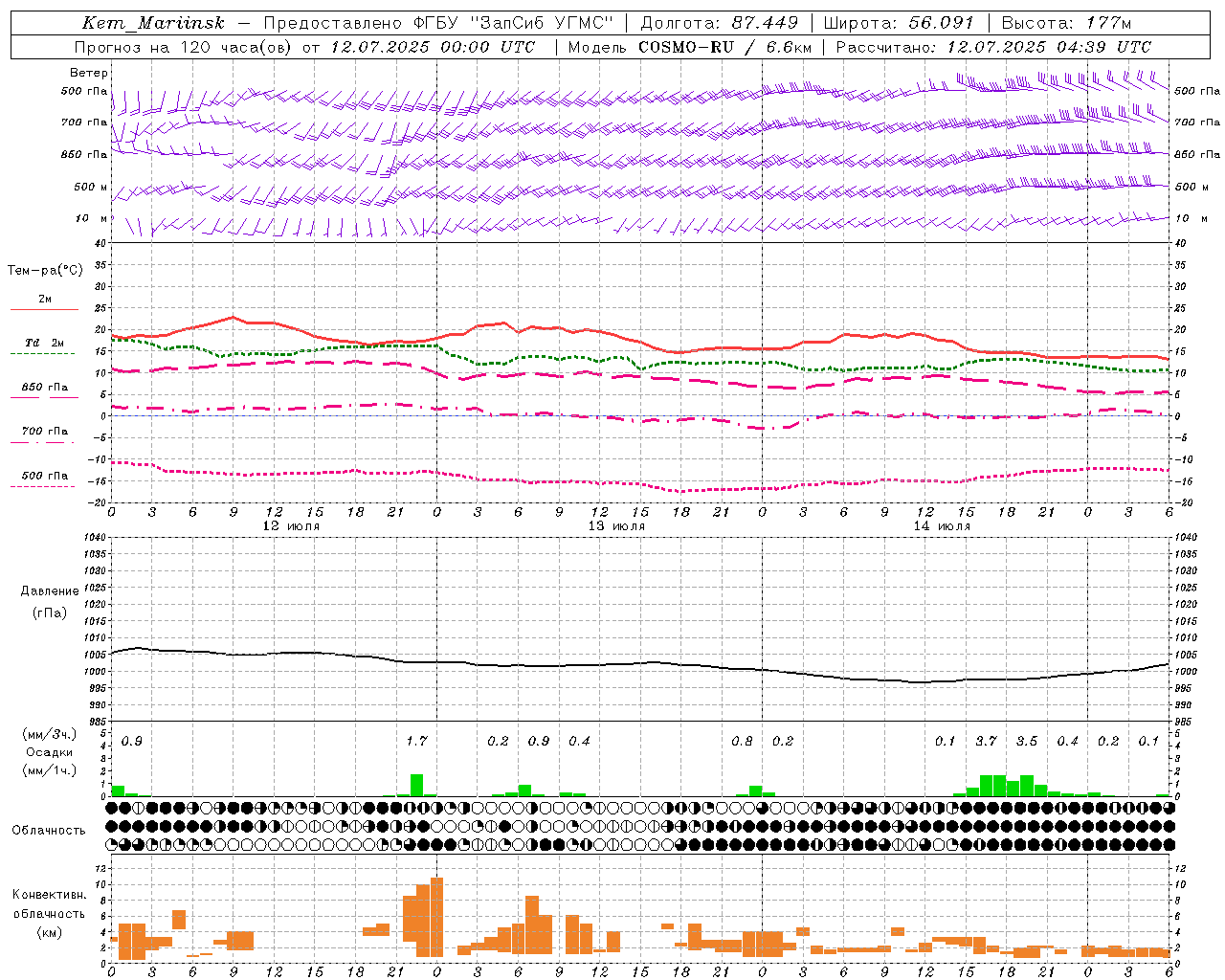Click the 'Тем-ра(°C)' temperature panel label
Screen dimensions: 1225x980
coord(45,271)
